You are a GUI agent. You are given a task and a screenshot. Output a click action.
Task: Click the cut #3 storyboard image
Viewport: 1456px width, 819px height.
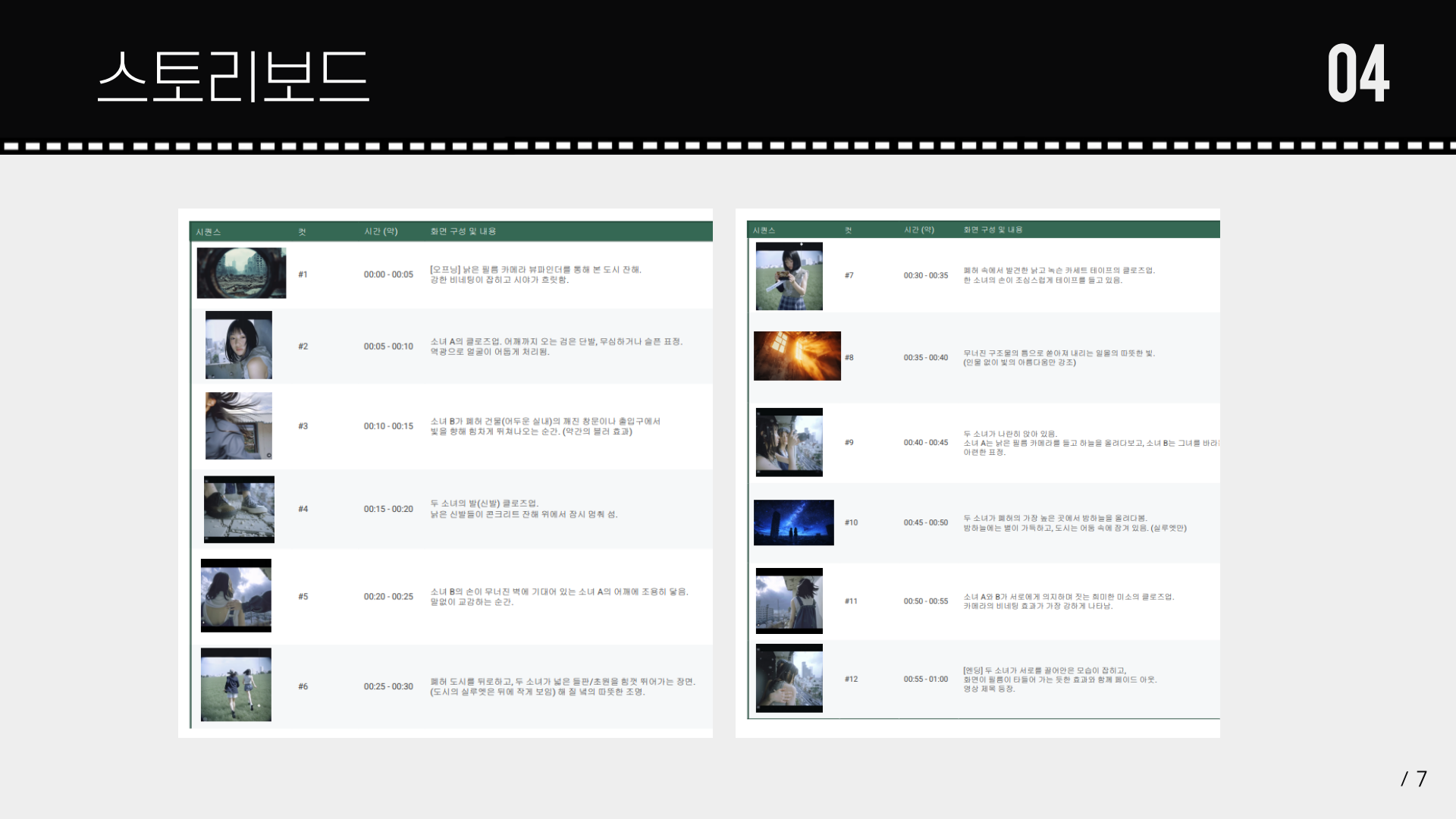pyautogui.click(x=238, y=425)
